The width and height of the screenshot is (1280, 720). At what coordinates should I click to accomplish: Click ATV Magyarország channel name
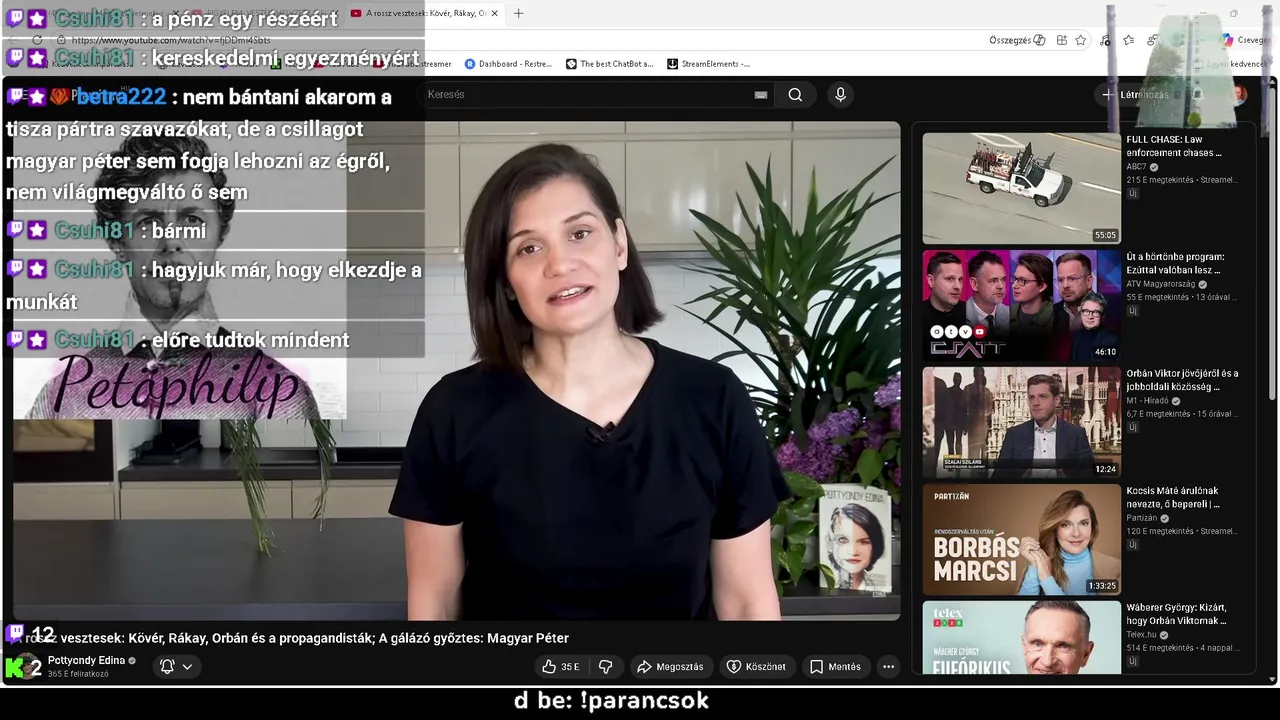point(1160,284)
